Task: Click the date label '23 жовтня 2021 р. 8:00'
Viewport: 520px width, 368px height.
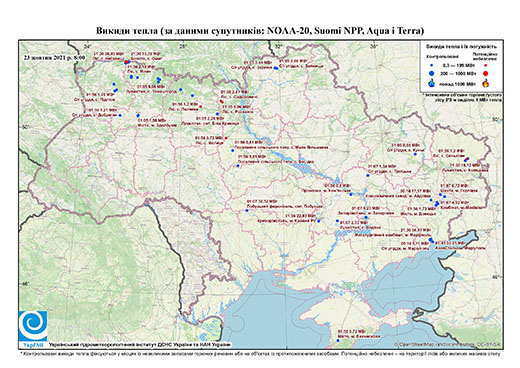Action: [x=54, y=57]
